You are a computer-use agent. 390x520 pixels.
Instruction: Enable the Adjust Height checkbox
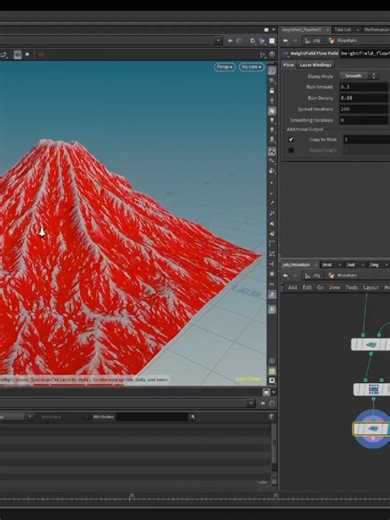pyautogui.click(x=291, y=150)
